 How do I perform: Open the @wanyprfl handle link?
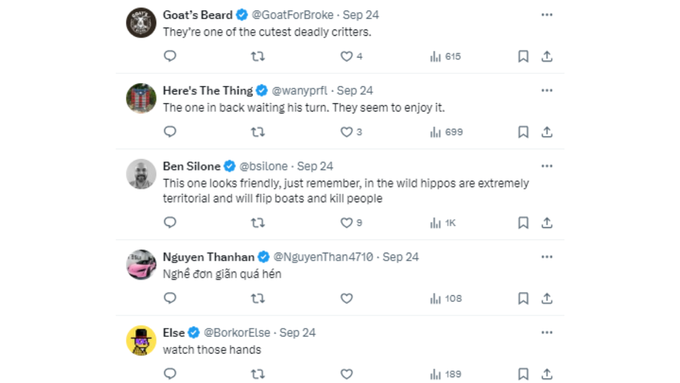tap(300, 91)
